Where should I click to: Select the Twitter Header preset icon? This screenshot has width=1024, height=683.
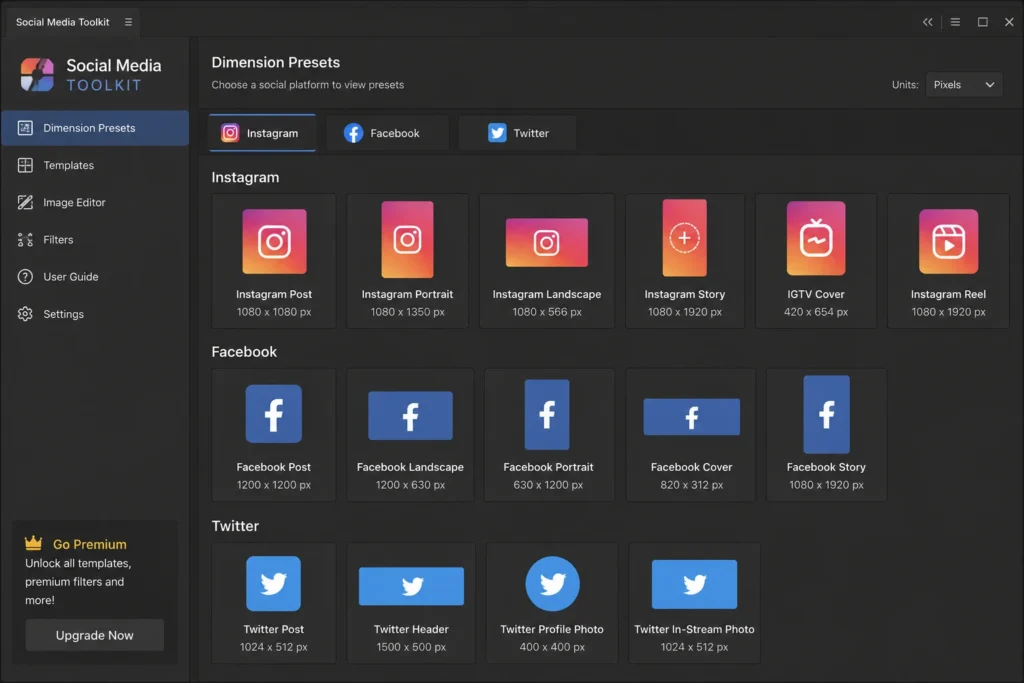coord(411,586)
